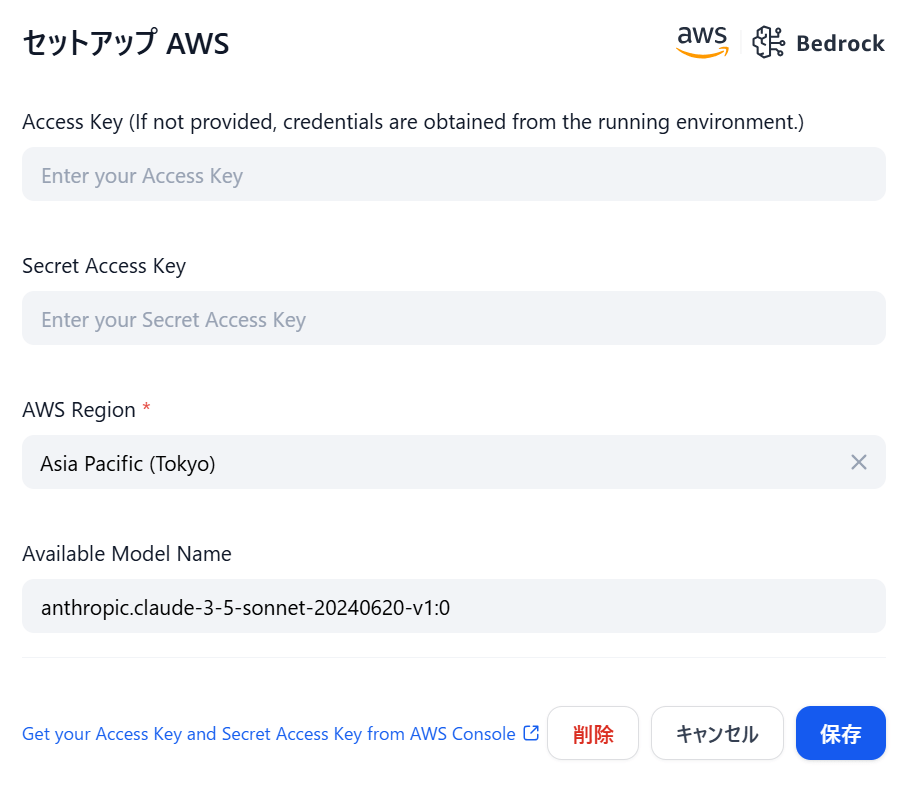
Task: Open the AWS Console access key link
Action: 268,734
